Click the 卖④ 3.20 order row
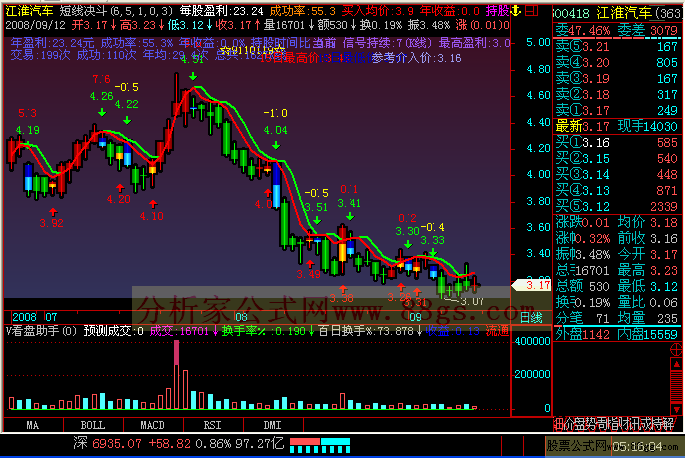 [616, 63]
